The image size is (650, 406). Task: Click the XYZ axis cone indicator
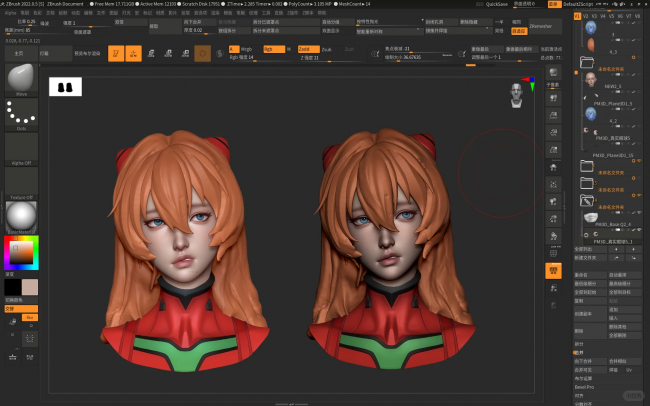click(530, 83)
